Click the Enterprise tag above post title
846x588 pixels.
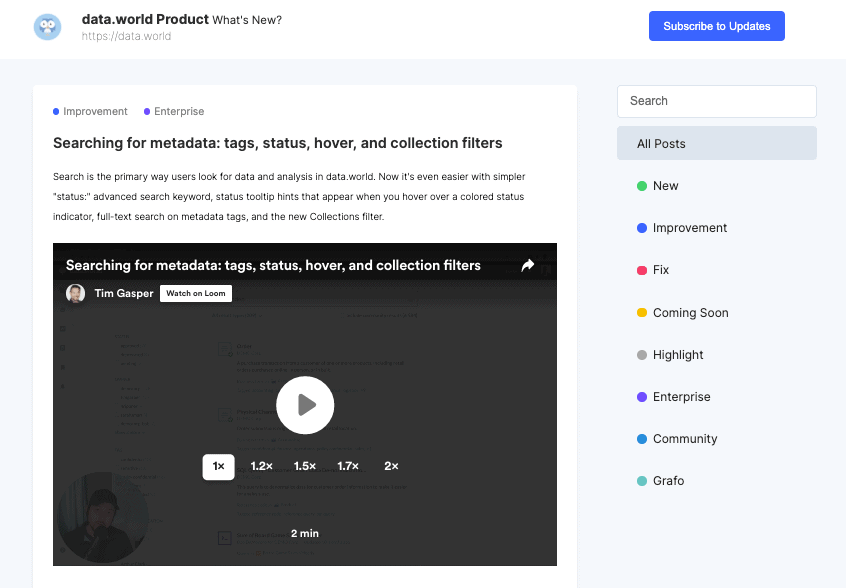pos(174,112)
